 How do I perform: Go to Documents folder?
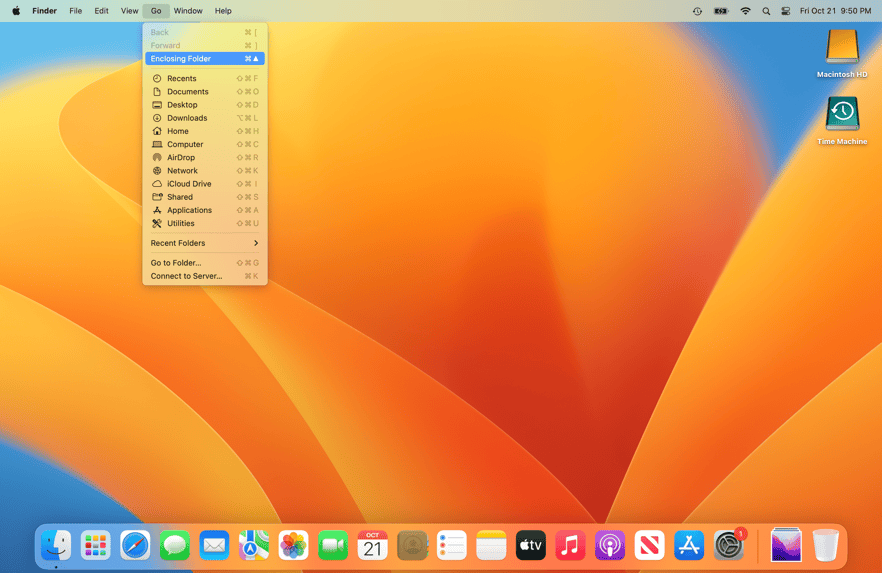(x=205, y=92)
